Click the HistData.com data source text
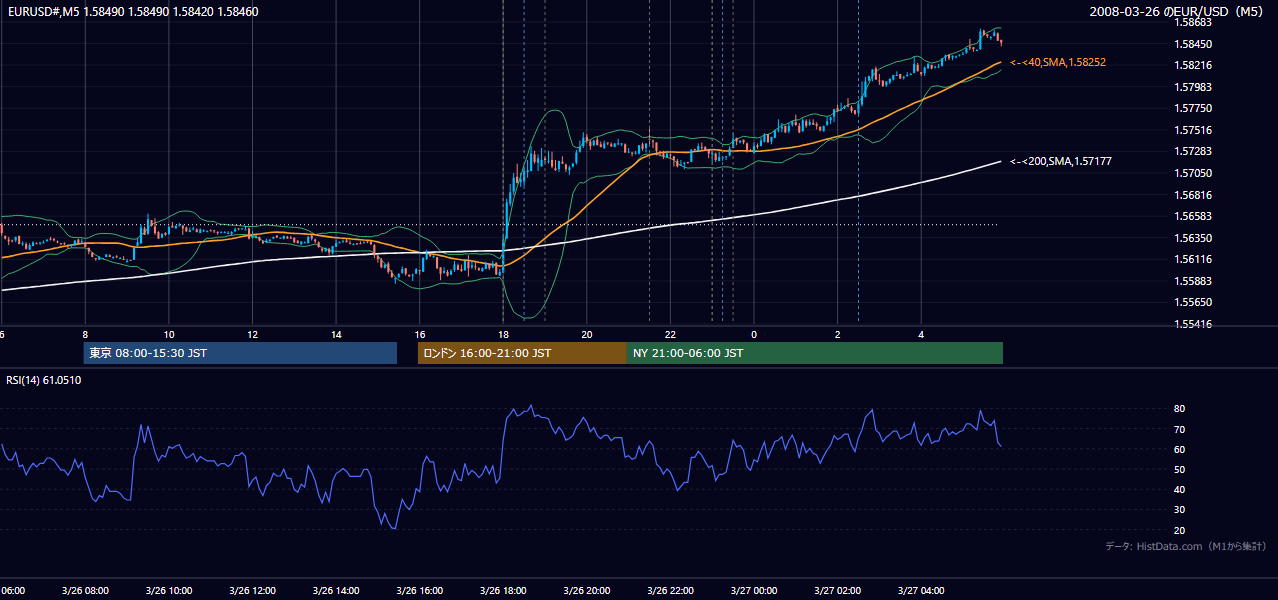 [1185, 546]
